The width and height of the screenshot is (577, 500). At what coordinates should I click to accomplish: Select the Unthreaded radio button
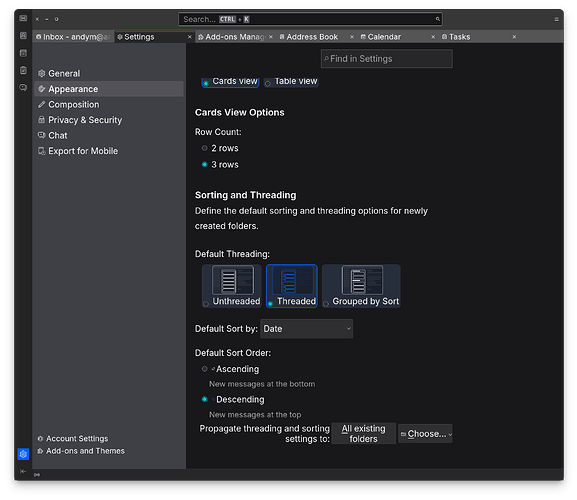[206, 304]
